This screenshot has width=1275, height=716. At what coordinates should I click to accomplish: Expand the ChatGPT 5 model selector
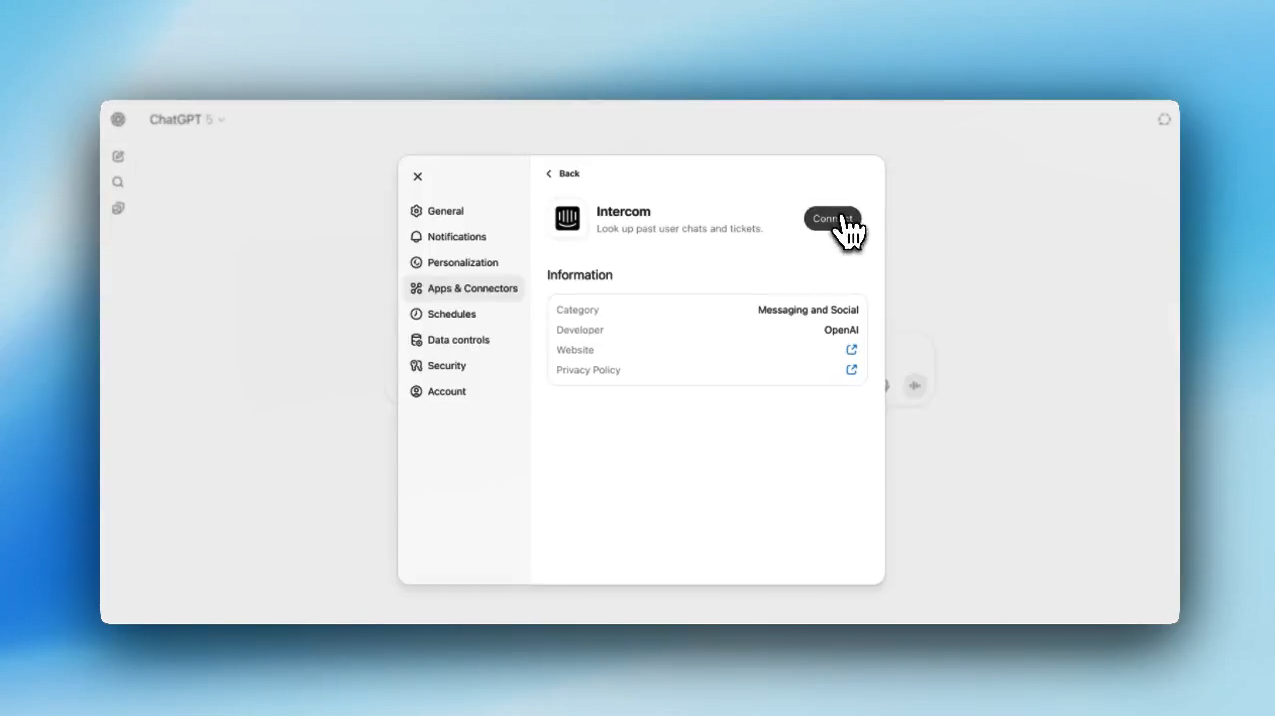click(x=187, y=120)
